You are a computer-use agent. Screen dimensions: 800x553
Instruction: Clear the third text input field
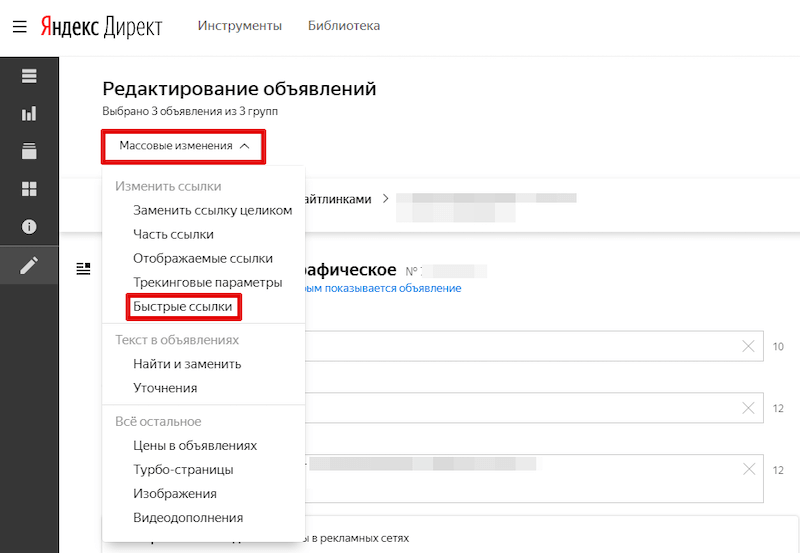click(748, 469)
